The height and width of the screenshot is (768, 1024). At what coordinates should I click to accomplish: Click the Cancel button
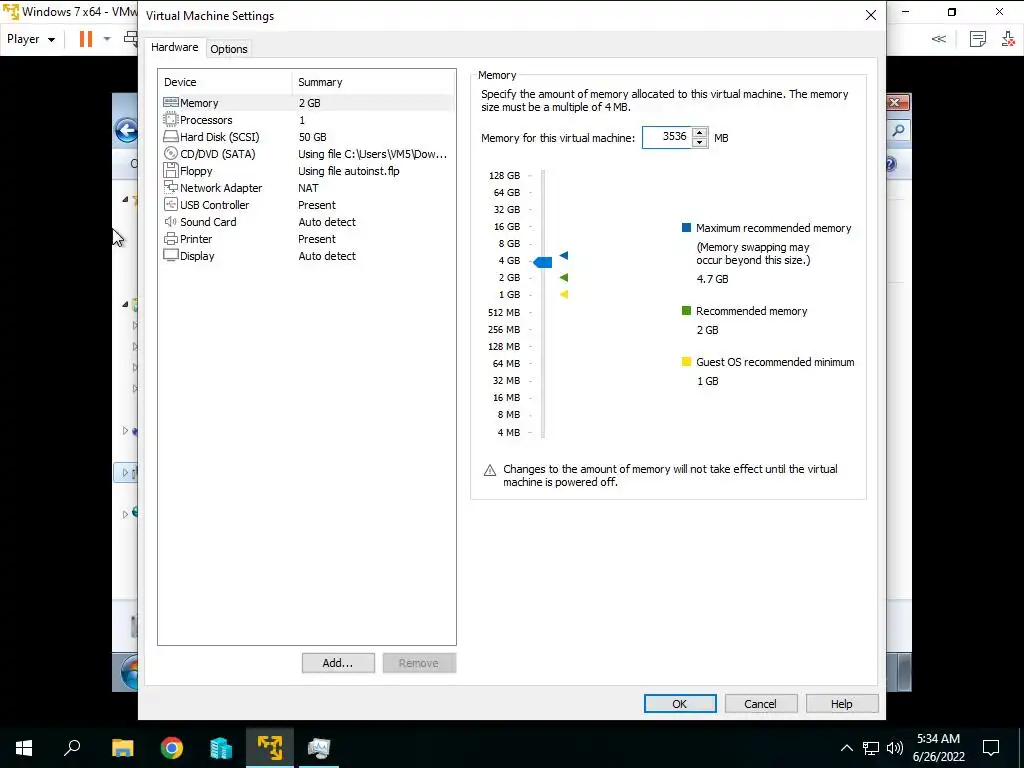[x=760, y=703]
